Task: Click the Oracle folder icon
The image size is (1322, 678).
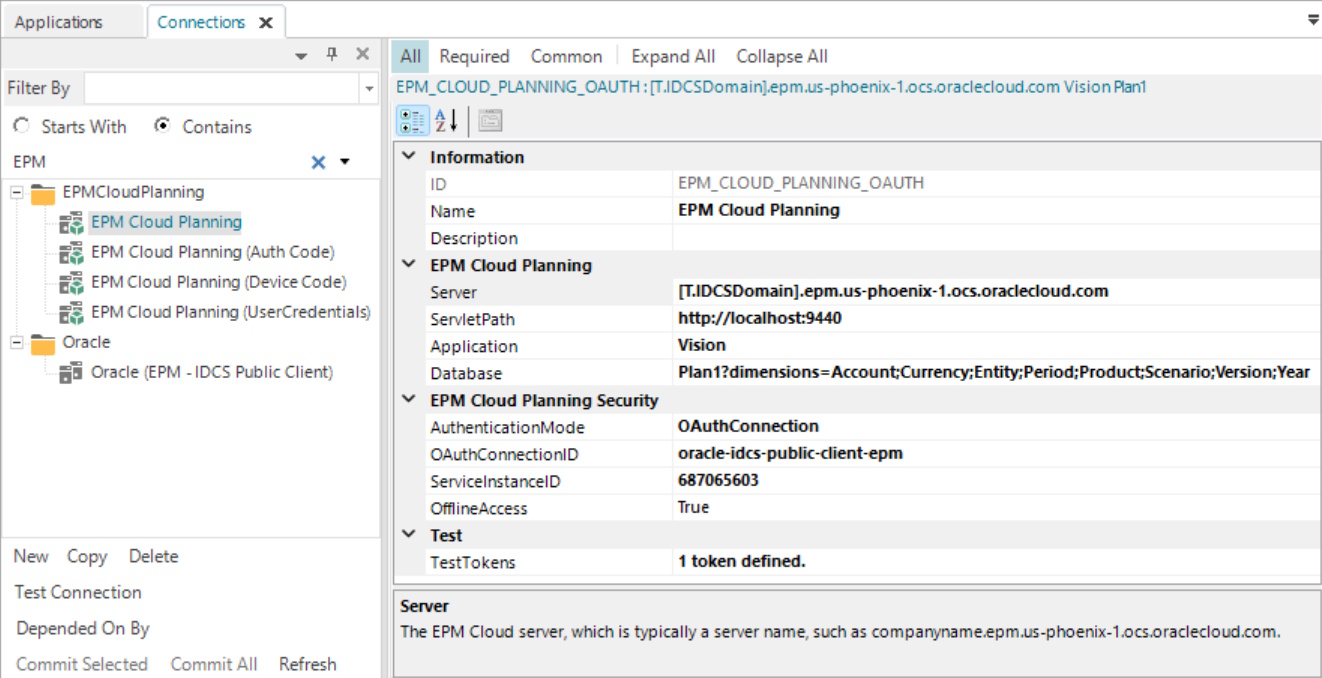Action: pos(43,343)
